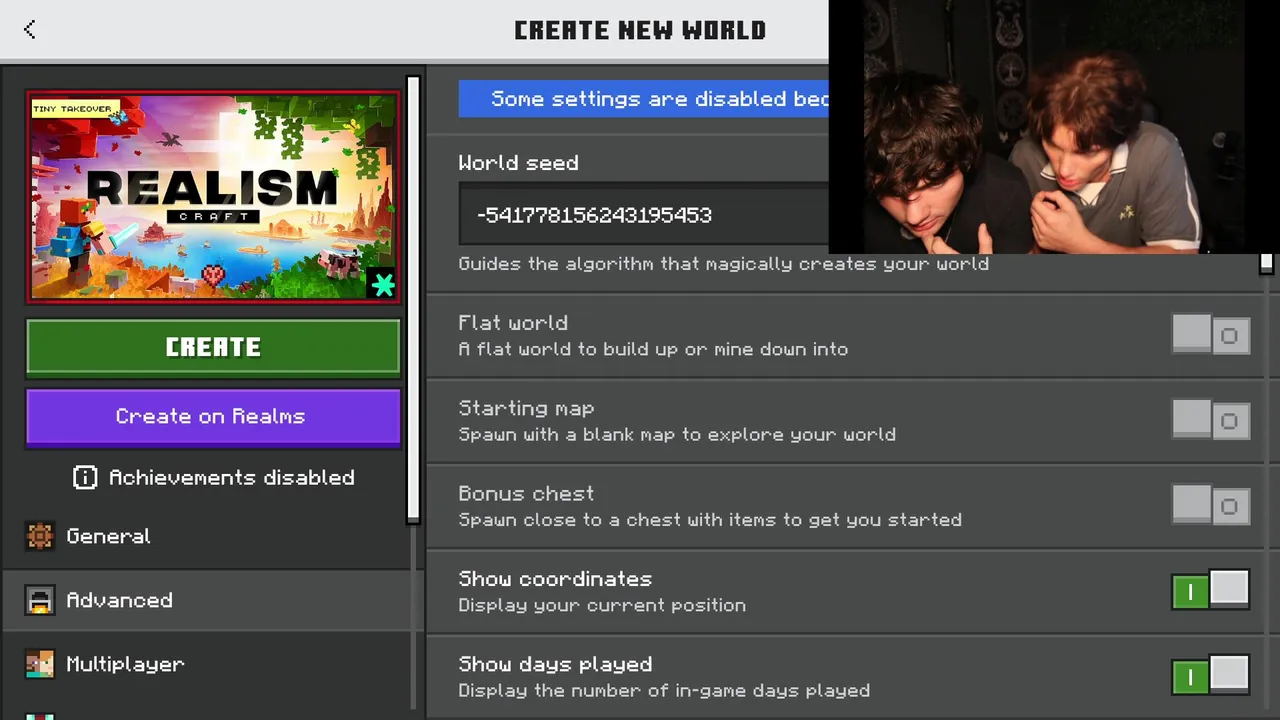Click the Tiny Takeover tag on thumbnail
1280x720 pixels.
coord(75,108)
